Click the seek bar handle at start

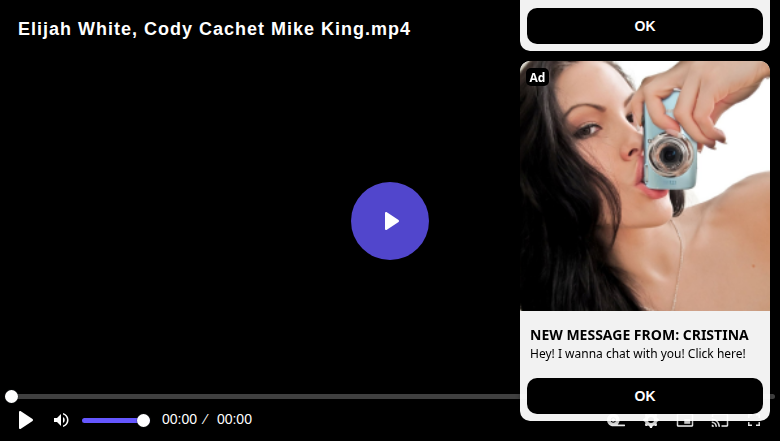11,396
